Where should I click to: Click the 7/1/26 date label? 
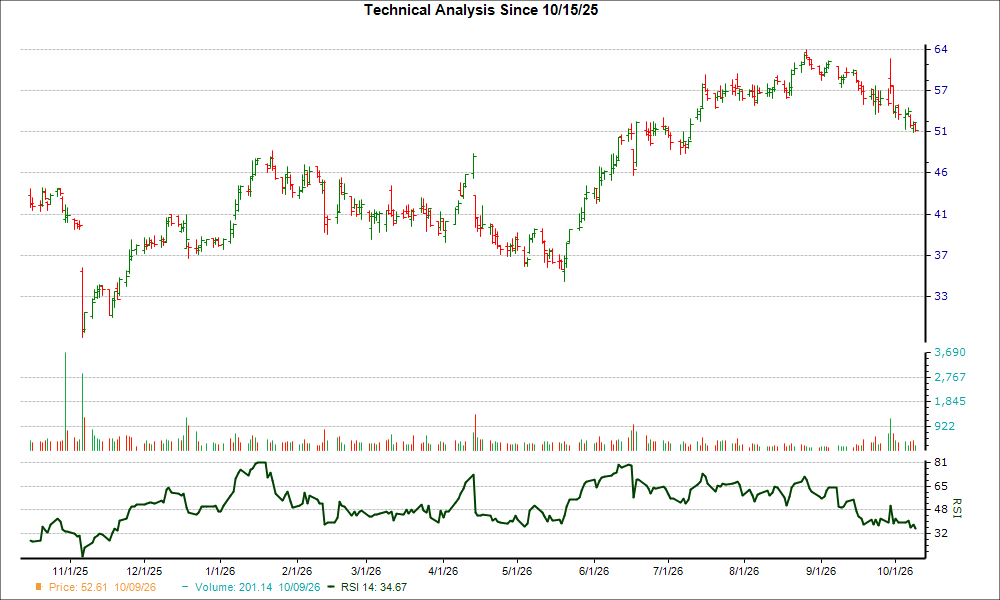[667, 571]
